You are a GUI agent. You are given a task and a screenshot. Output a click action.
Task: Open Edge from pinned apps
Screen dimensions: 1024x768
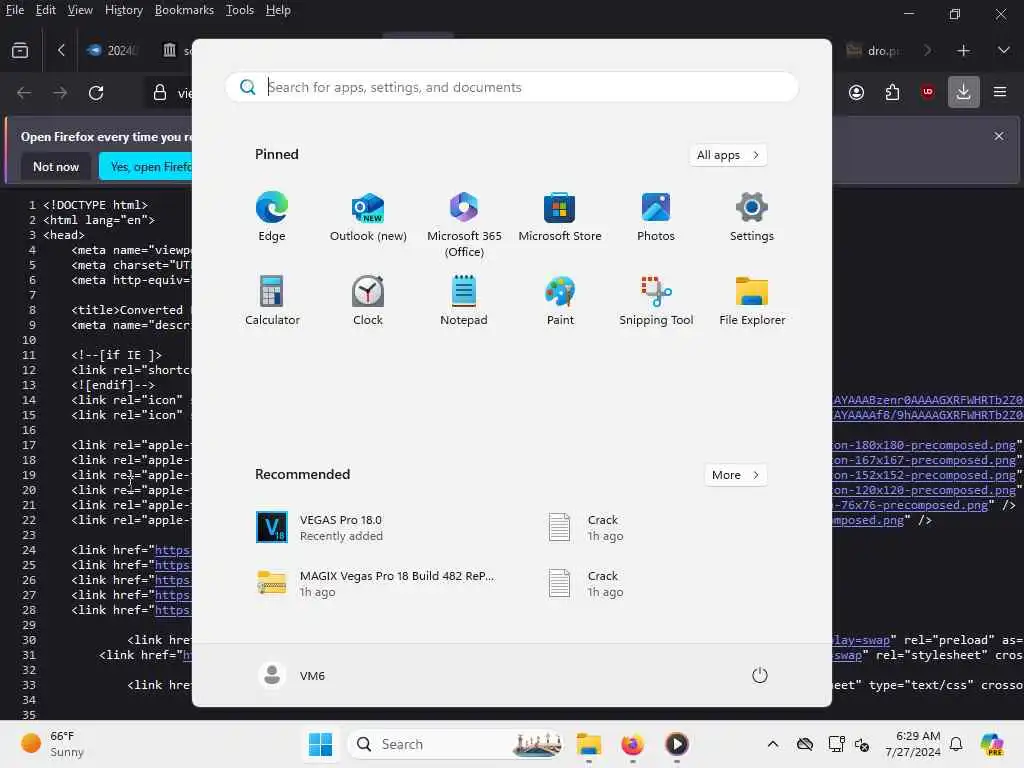(x=271, y=216)
